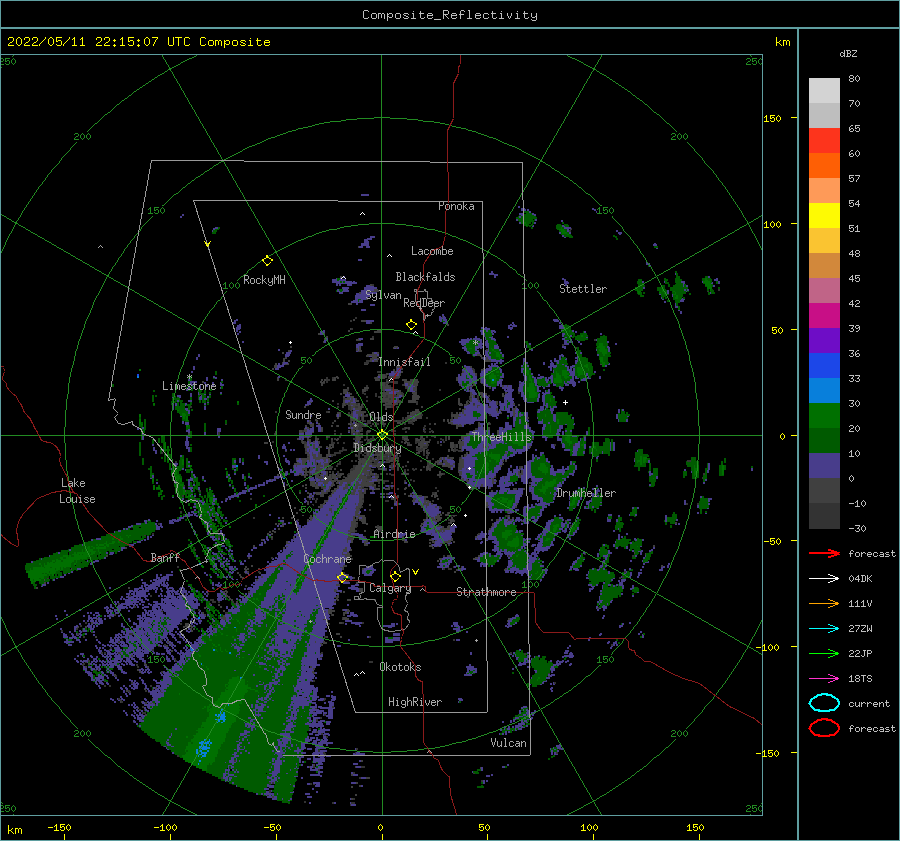Click the yellow diamond marker south of RedDeer
This screenshot has width=900, height=841.
click(x=412, y=325)
